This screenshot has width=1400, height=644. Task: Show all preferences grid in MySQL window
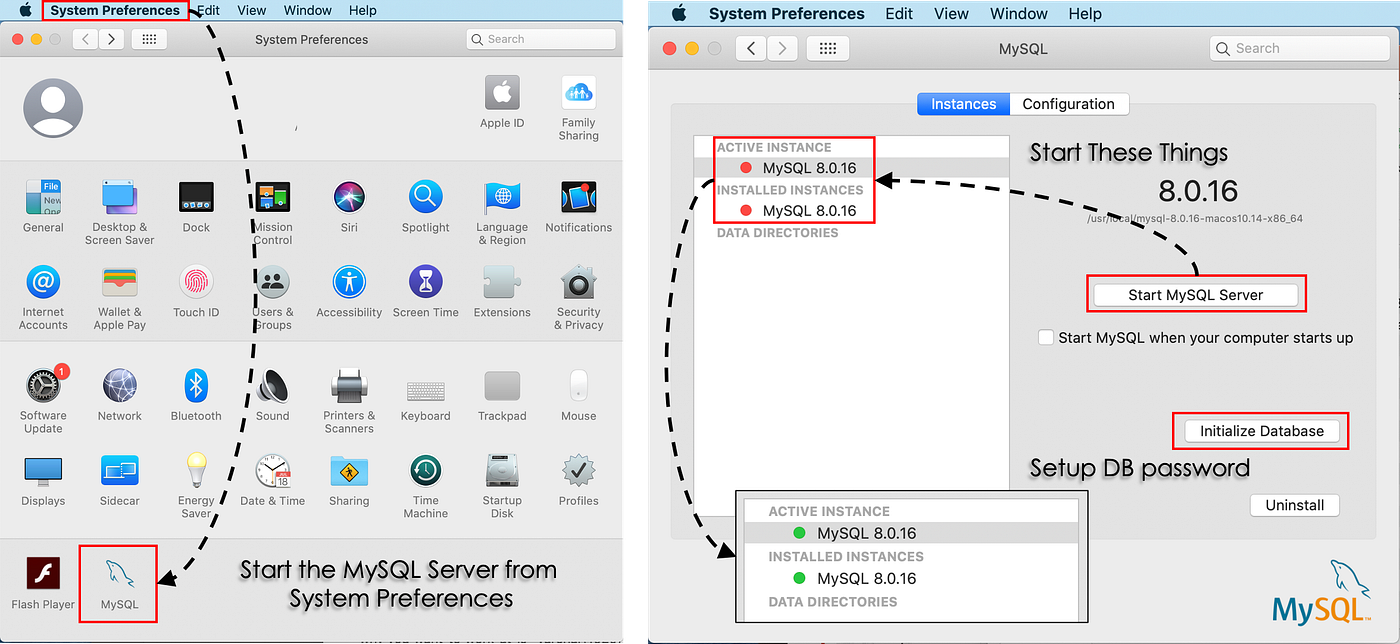point(828,48)
